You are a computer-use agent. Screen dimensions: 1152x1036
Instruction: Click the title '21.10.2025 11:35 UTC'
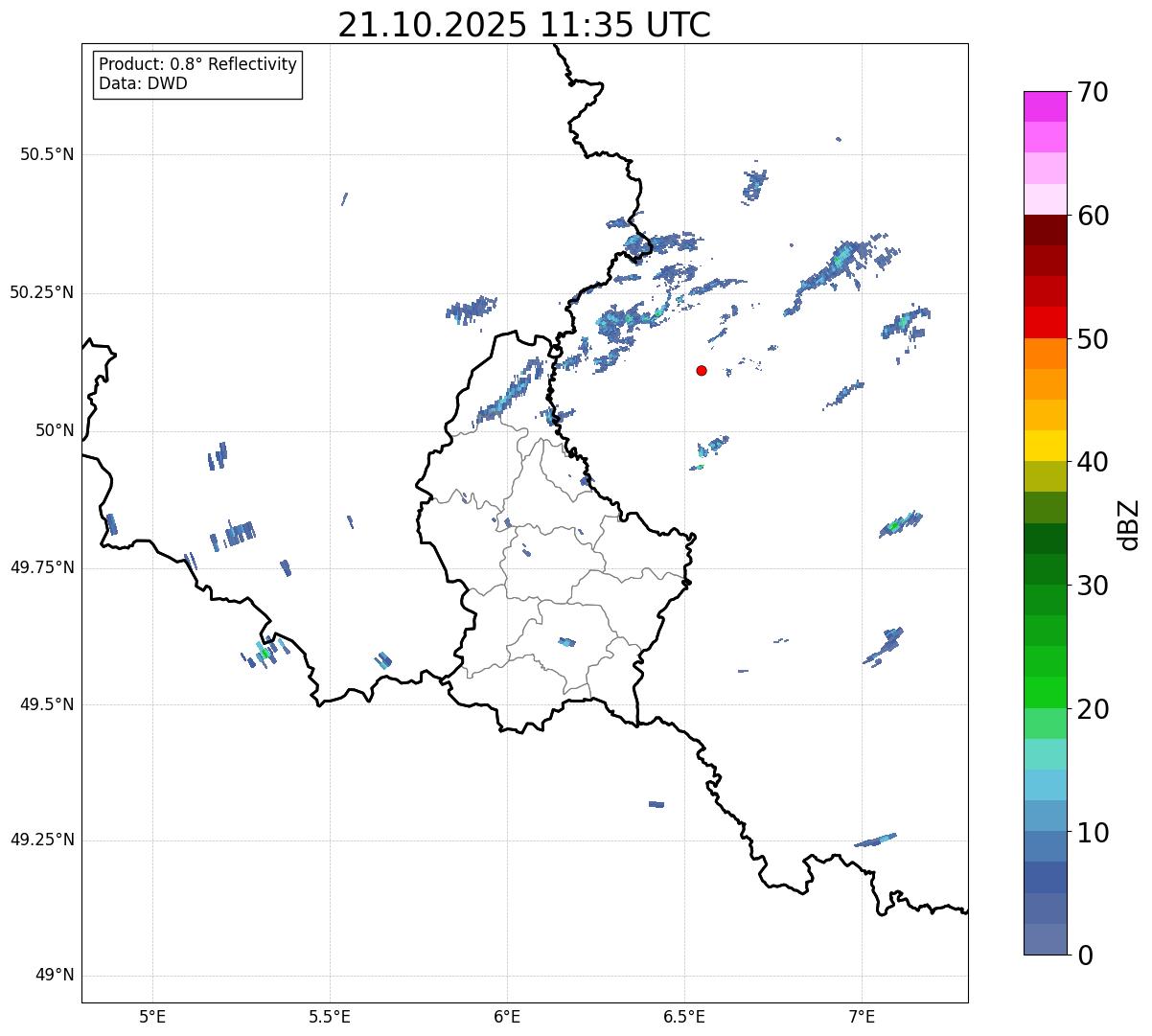[x=524, y=25]
